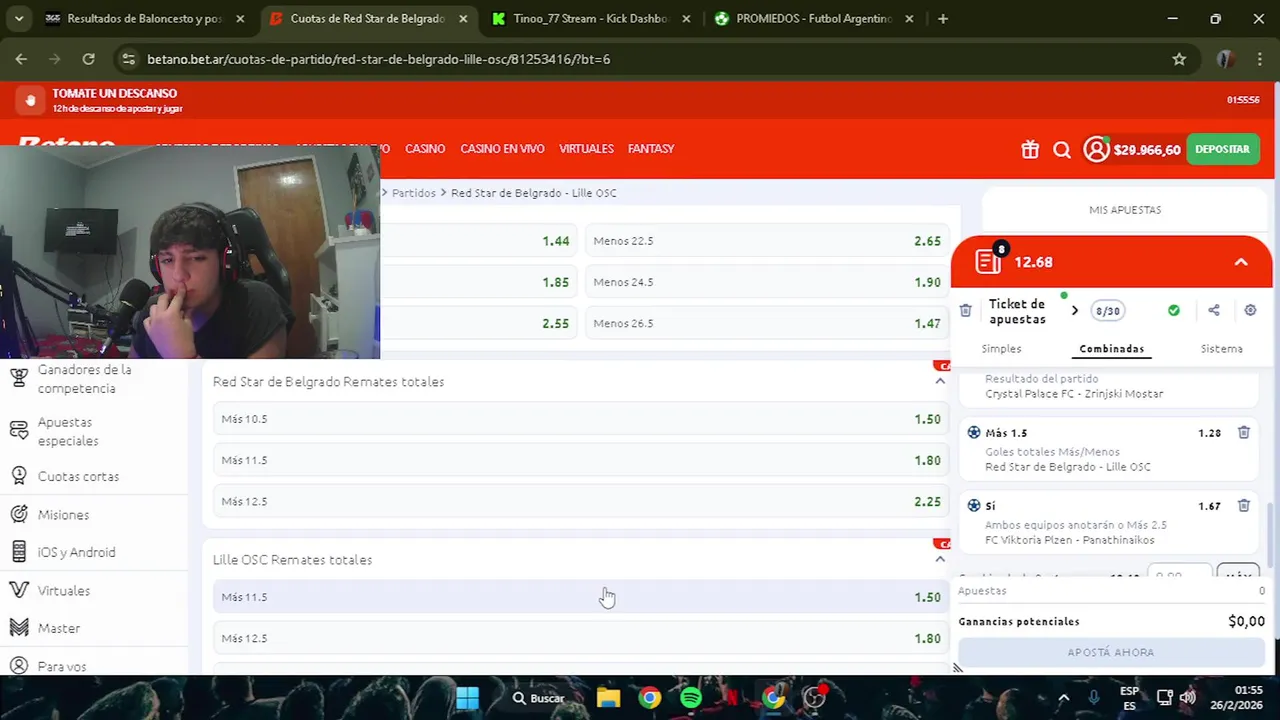This screenshot has width=1280, height=720.
Task: Open VIRTUALES in top navigation
Action: 586,149
